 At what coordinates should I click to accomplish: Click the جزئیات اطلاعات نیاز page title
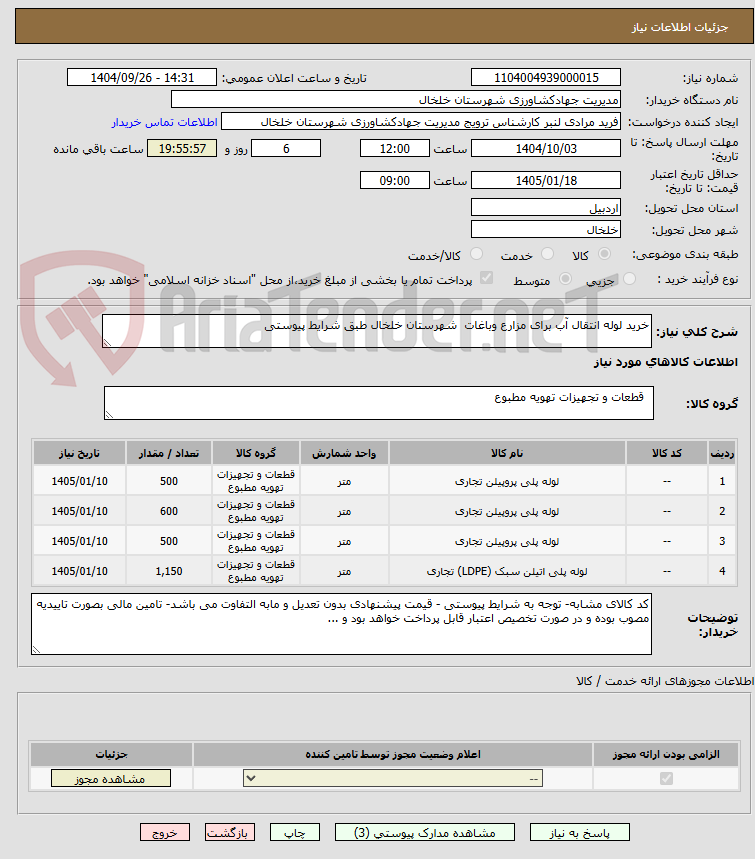(x=679, y=27)
